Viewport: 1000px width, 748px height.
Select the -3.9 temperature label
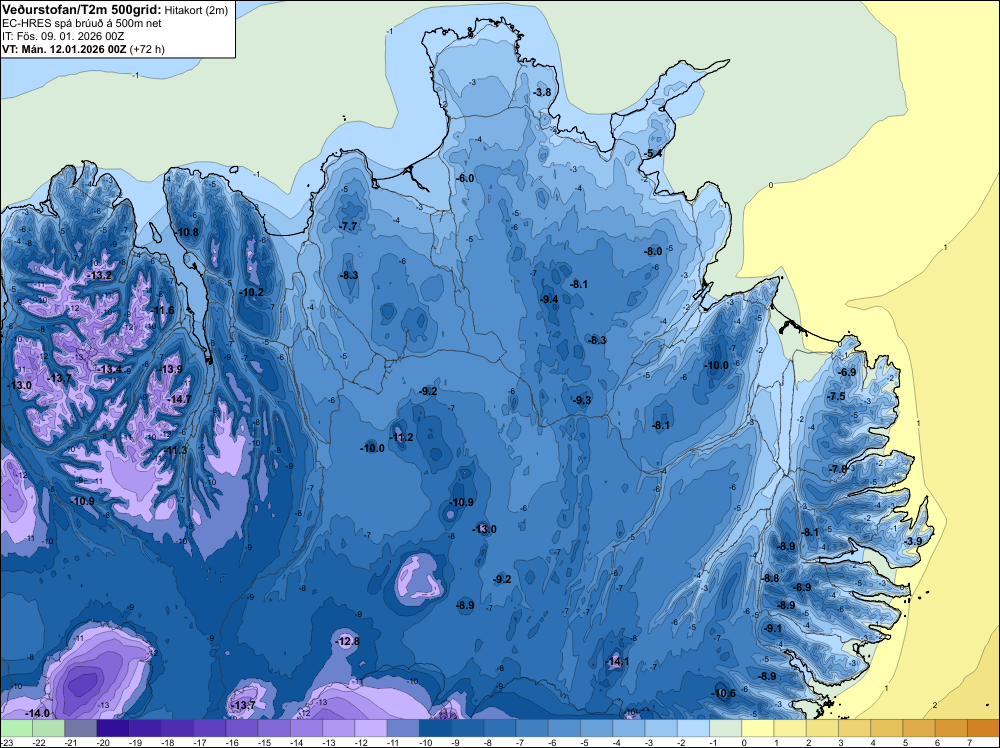pos(913,541)
